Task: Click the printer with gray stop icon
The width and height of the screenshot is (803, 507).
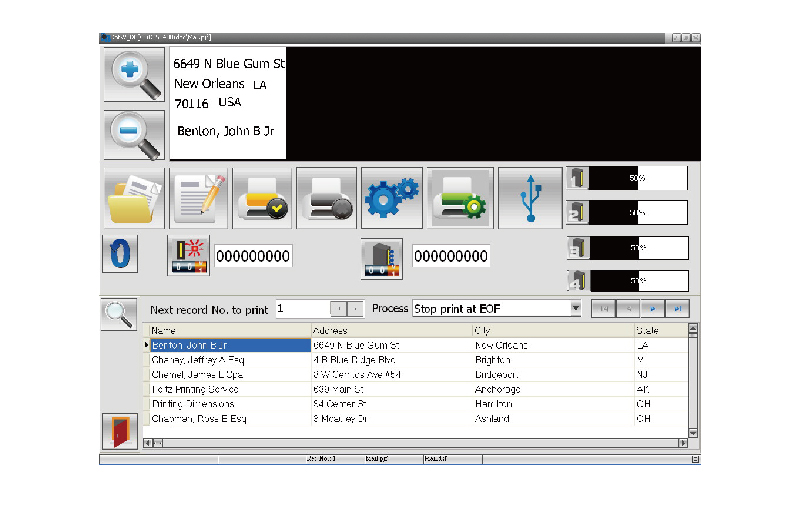Action: pos(327,199)
